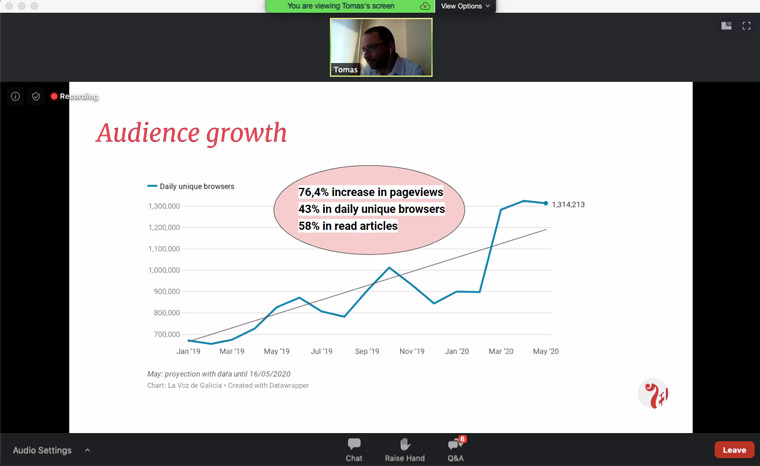Image resolution: width=760 pixels, height=466 pixels.
Task: Click the 1,314,213 data label
Action: (x=568, y=205)
